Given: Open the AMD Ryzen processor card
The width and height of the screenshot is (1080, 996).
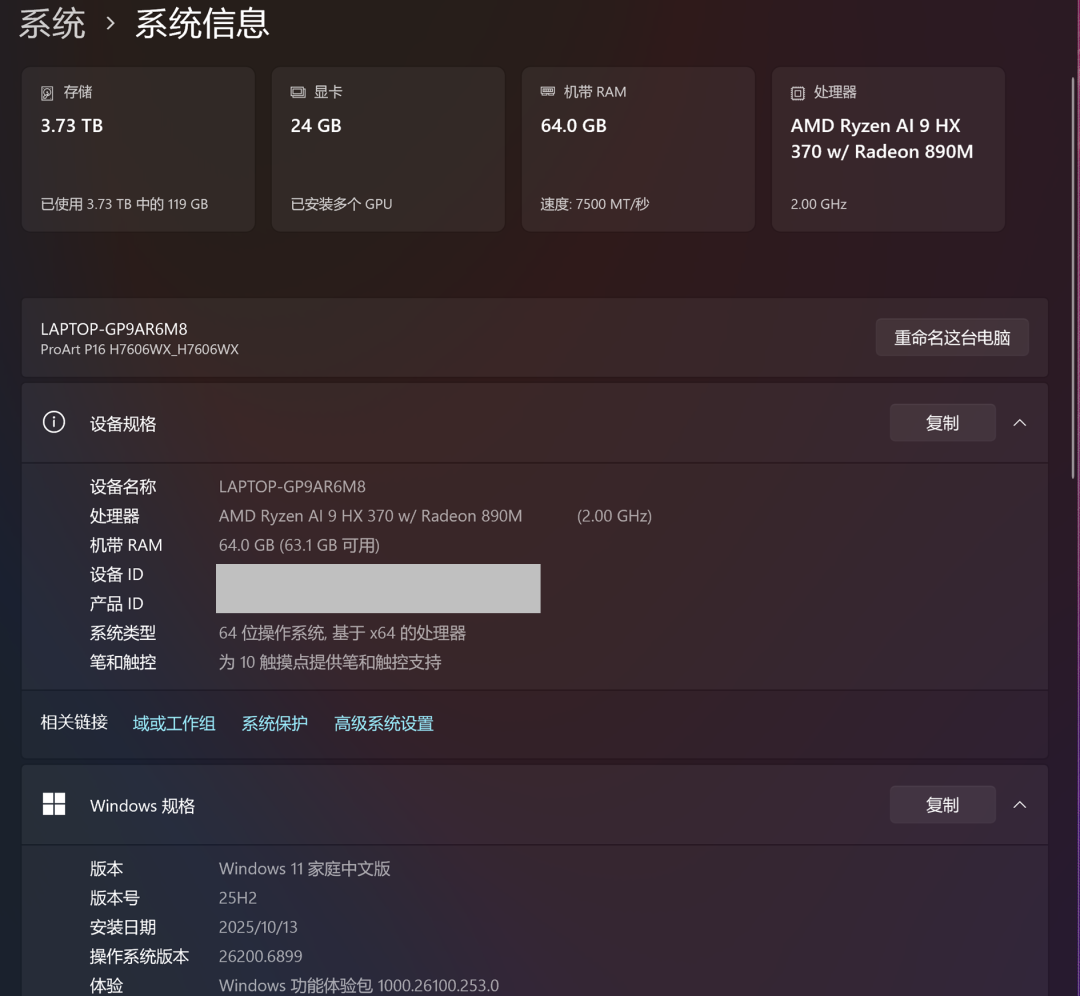Looking at the screenshot, I should (x=889, y=149).
